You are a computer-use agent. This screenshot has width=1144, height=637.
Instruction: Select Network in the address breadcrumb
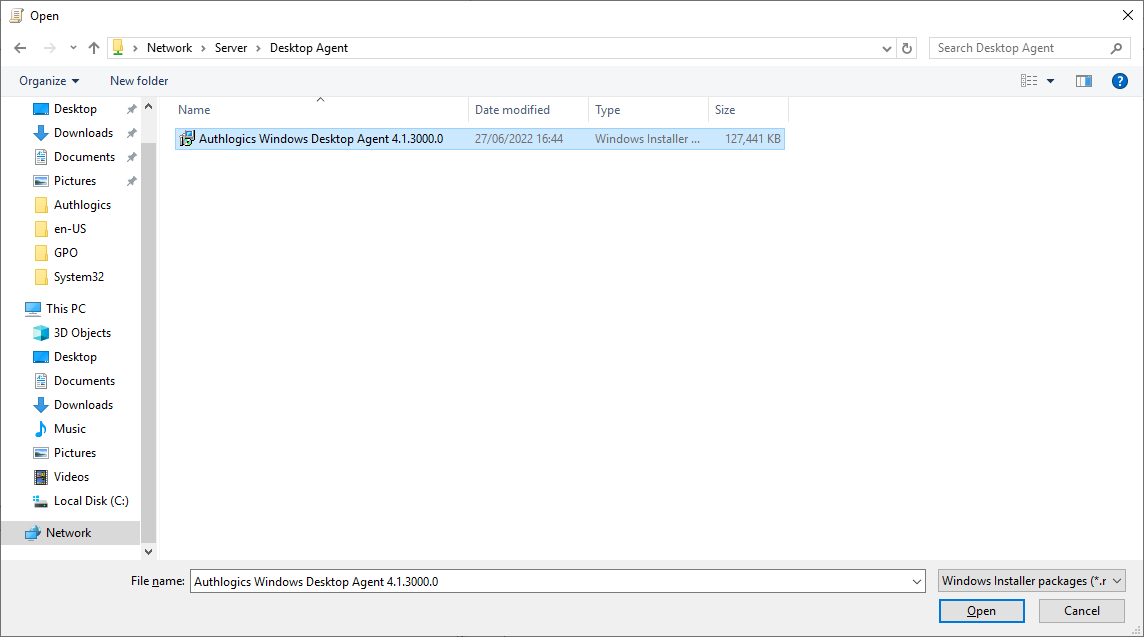click(169, 48)
